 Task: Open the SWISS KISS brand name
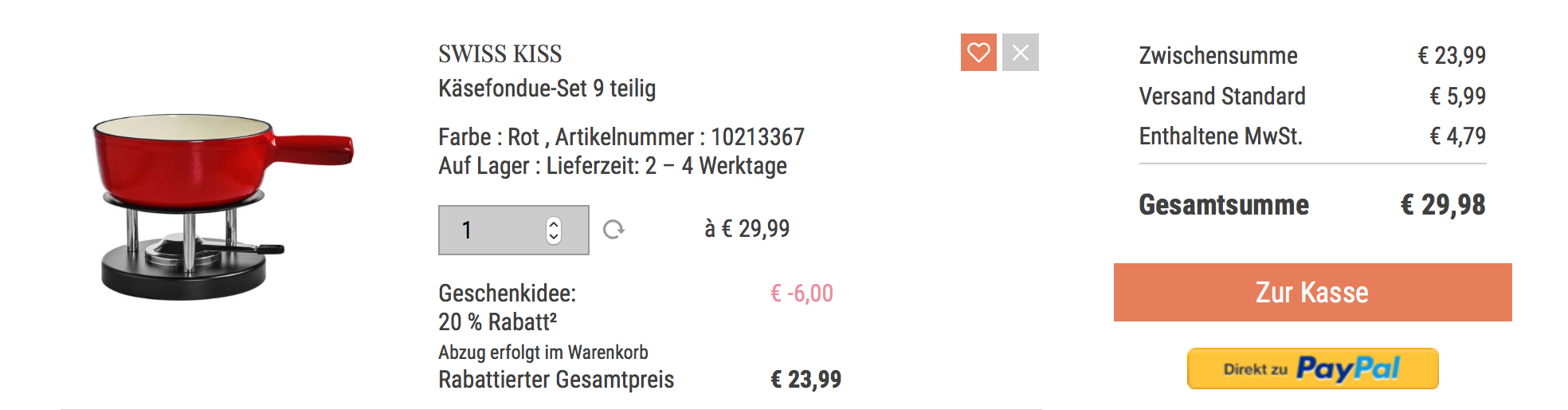[500, 54]
